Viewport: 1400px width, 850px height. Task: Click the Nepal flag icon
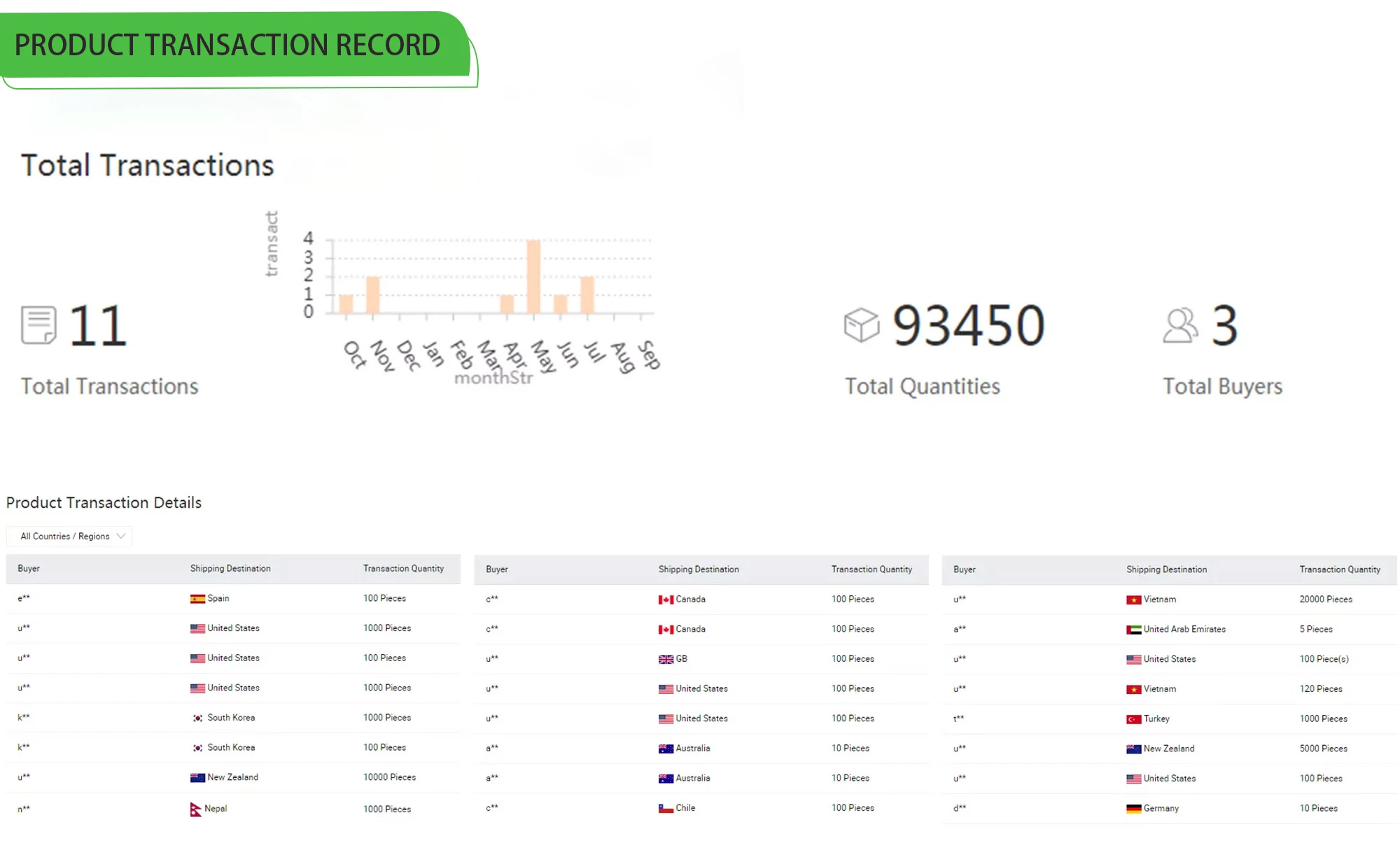tap(196, 809)
